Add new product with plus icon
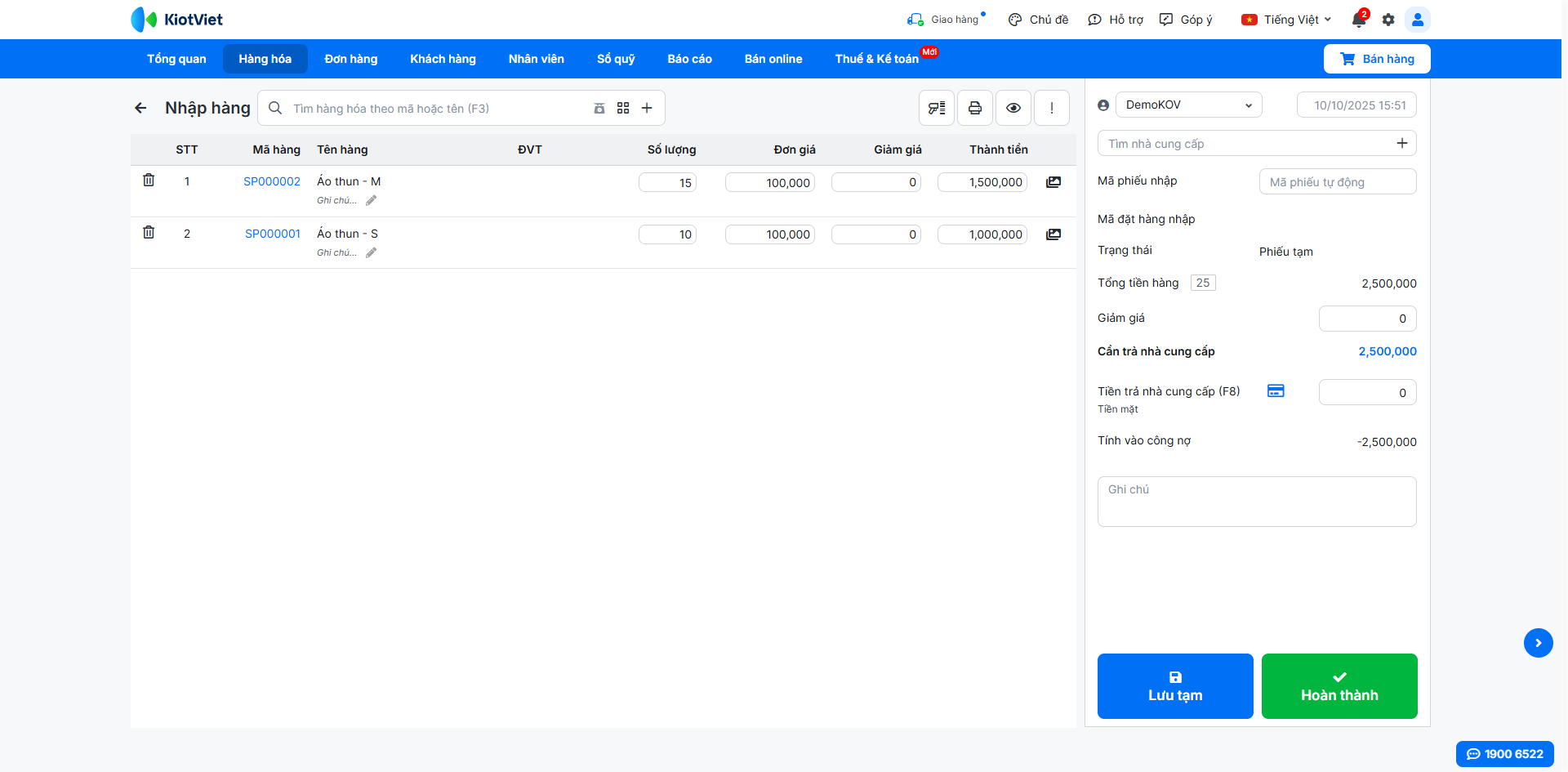 pyautogui.click(x=647, y=108)
